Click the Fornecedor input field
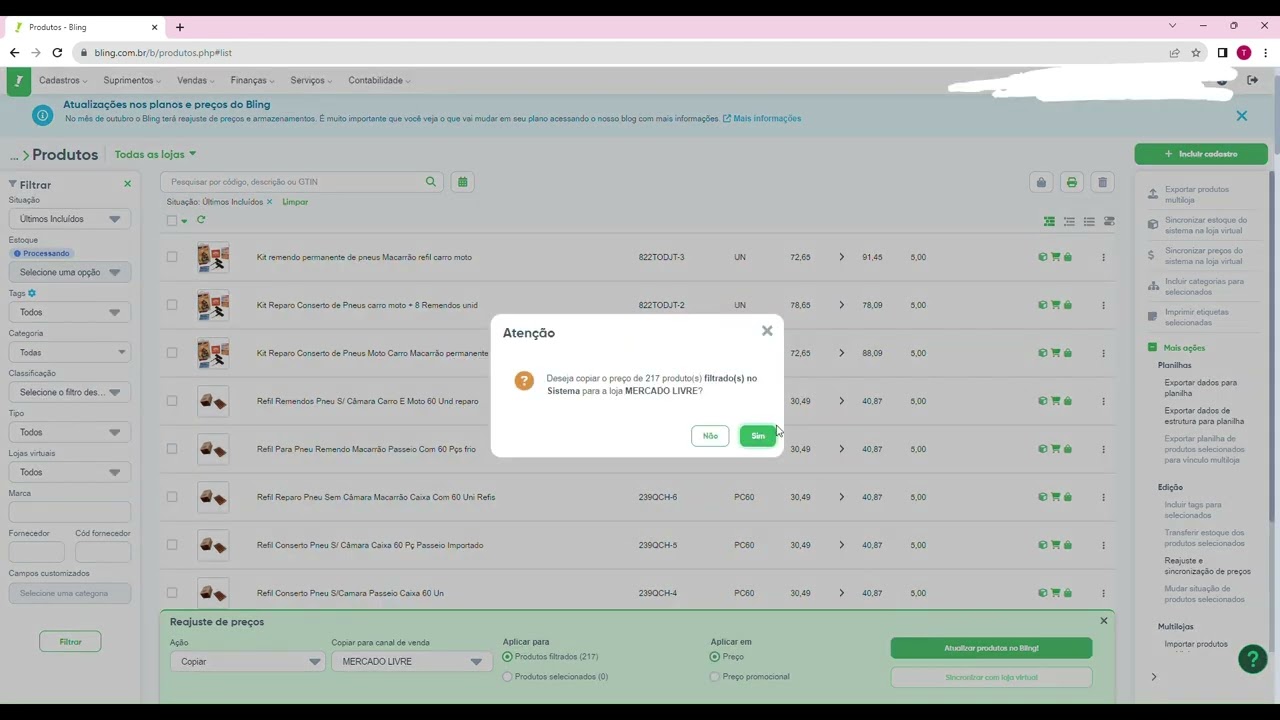Screen dimensions: 1280x720 (x=37, y=552)
